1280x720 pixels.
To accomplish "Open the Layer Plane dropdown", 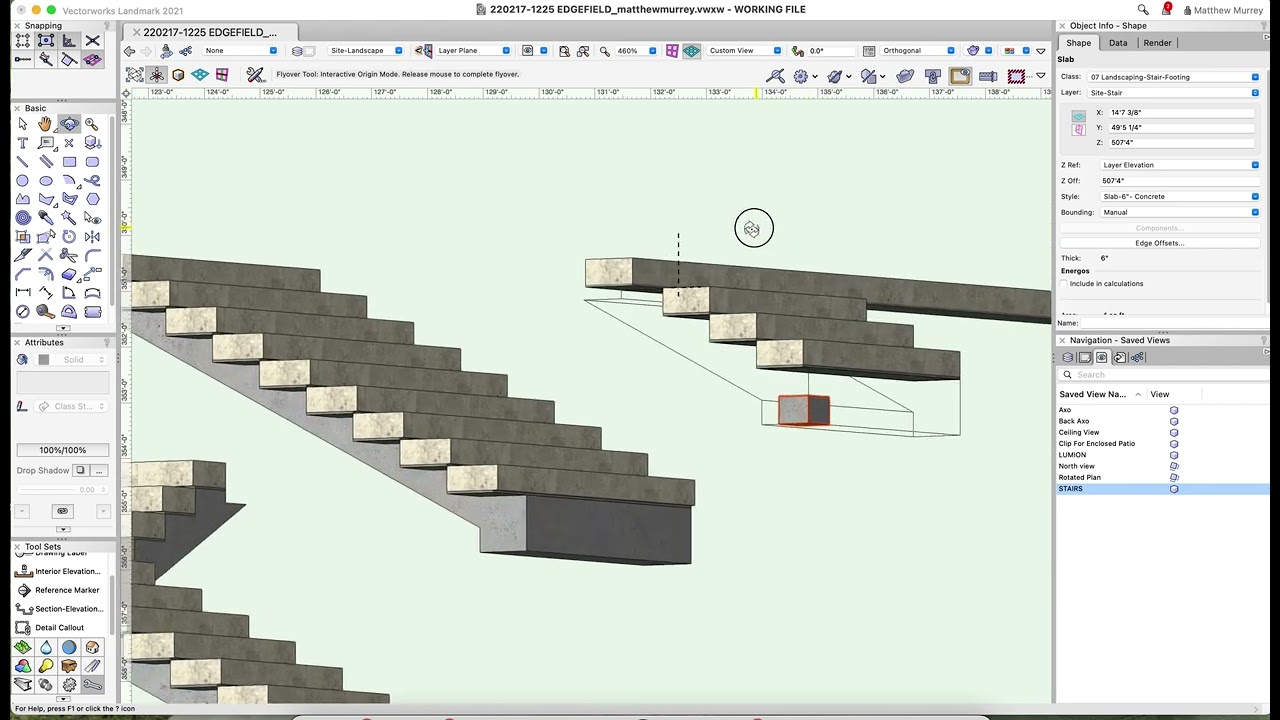I will click(473, 50).
